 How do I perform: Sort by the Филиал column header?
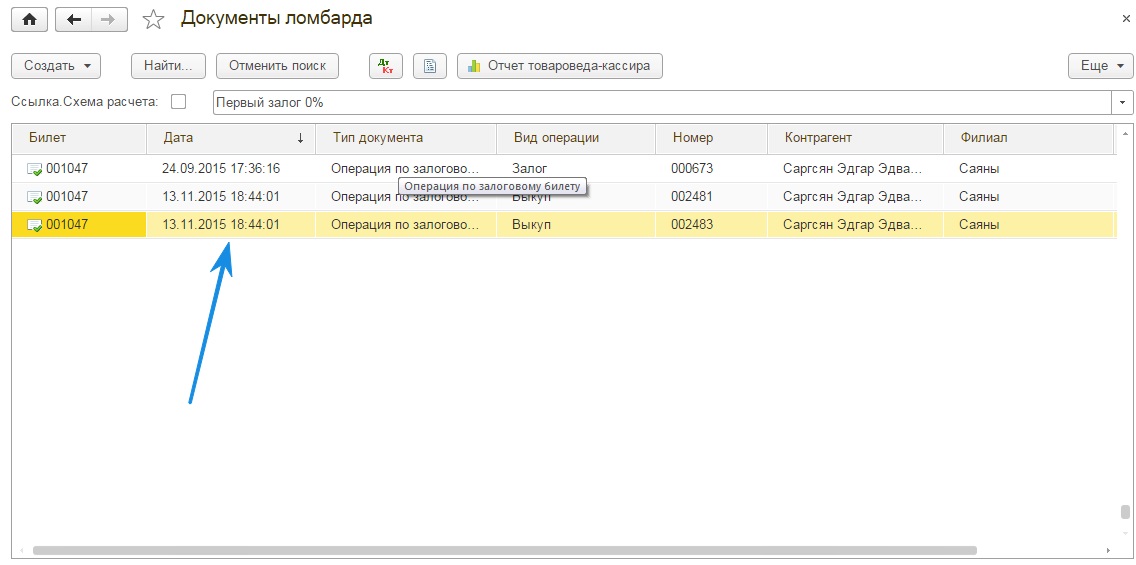coord(1028,138)
